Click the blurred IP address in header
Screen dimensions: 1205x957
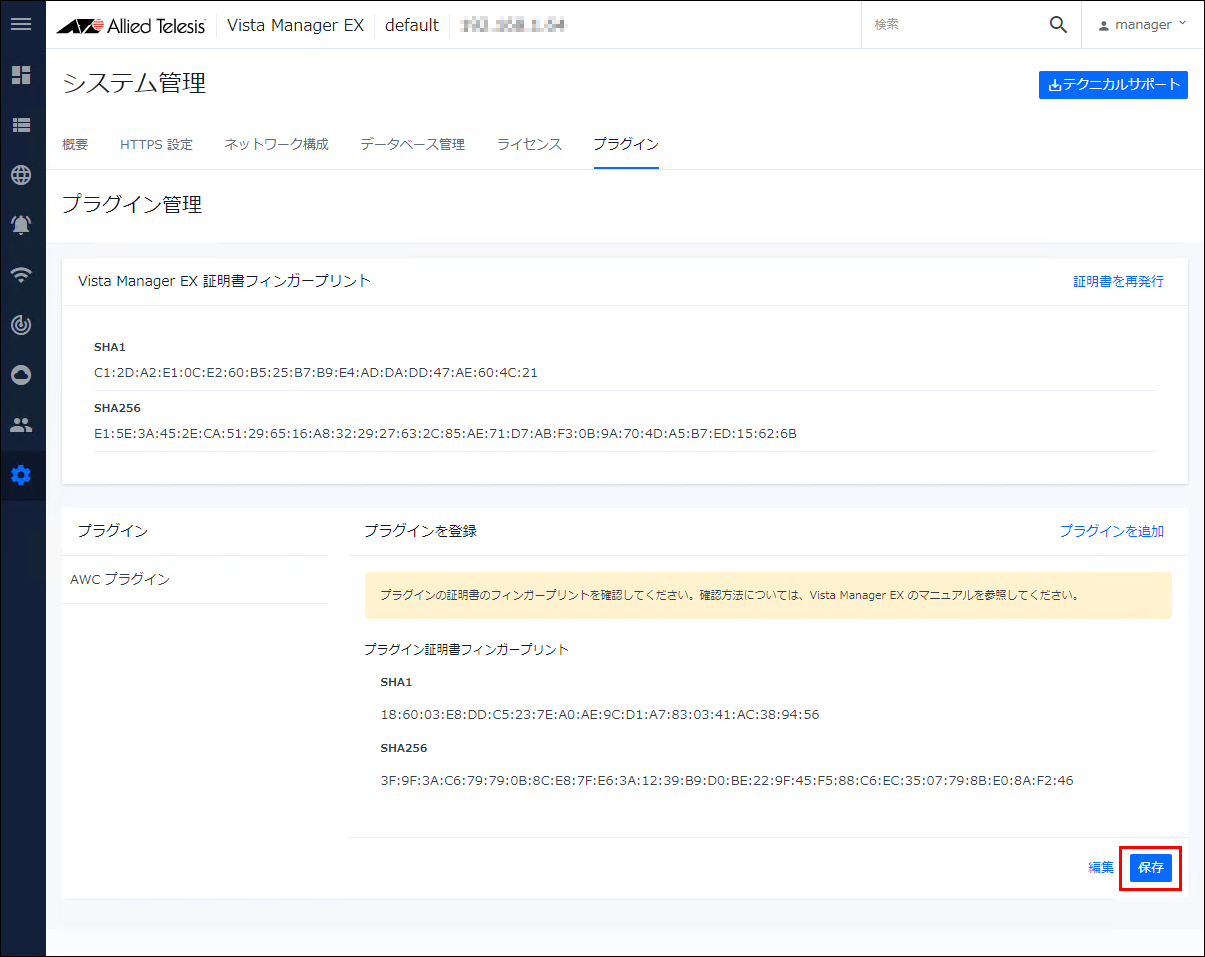point(513,26)
